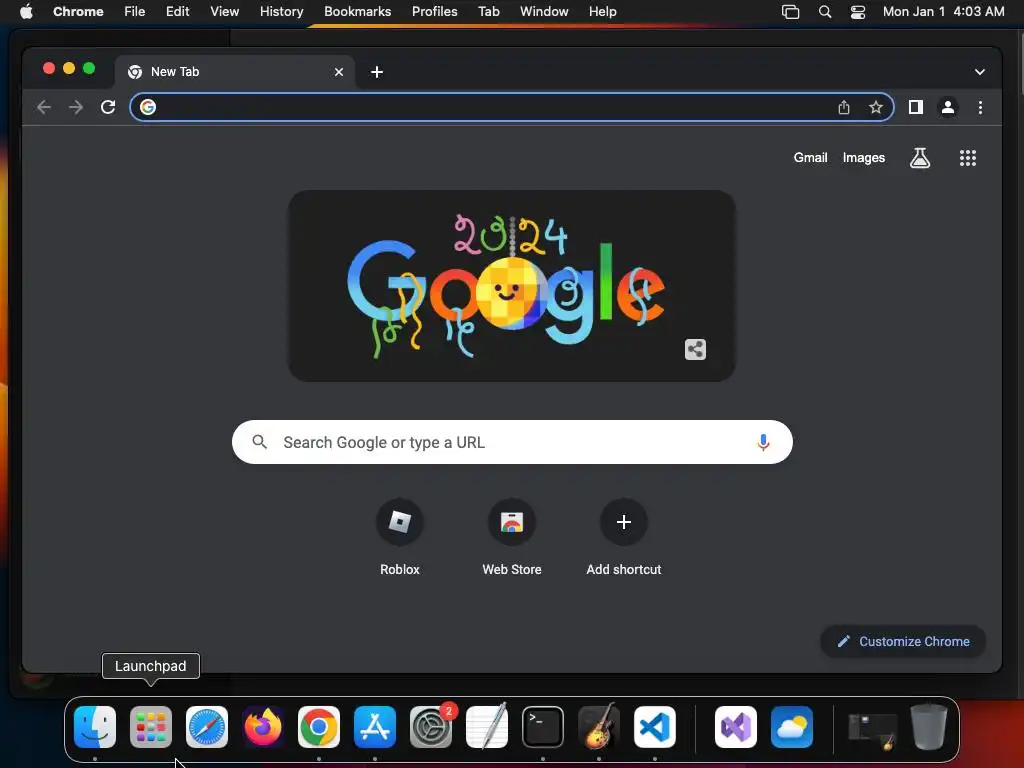Open Trash from the Dock

(929, 727)
